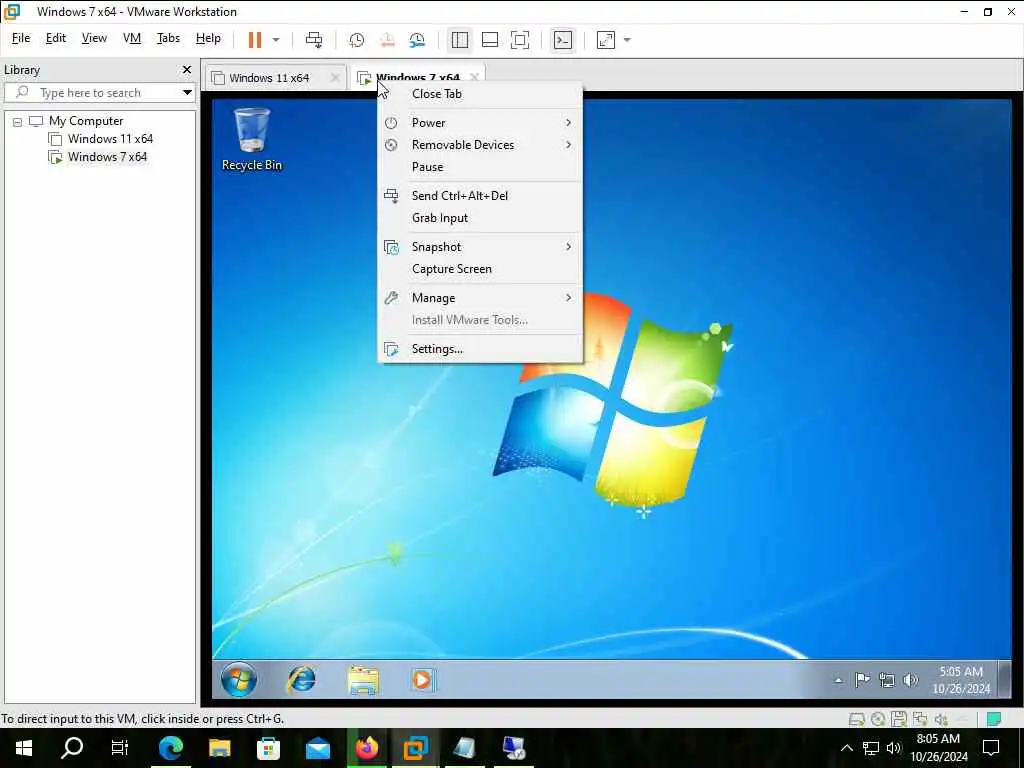Open the power options dropdown arrow beside Pause
This screenshot has width=1024, height=768.
pyautogui.click(x=276, y=40)
